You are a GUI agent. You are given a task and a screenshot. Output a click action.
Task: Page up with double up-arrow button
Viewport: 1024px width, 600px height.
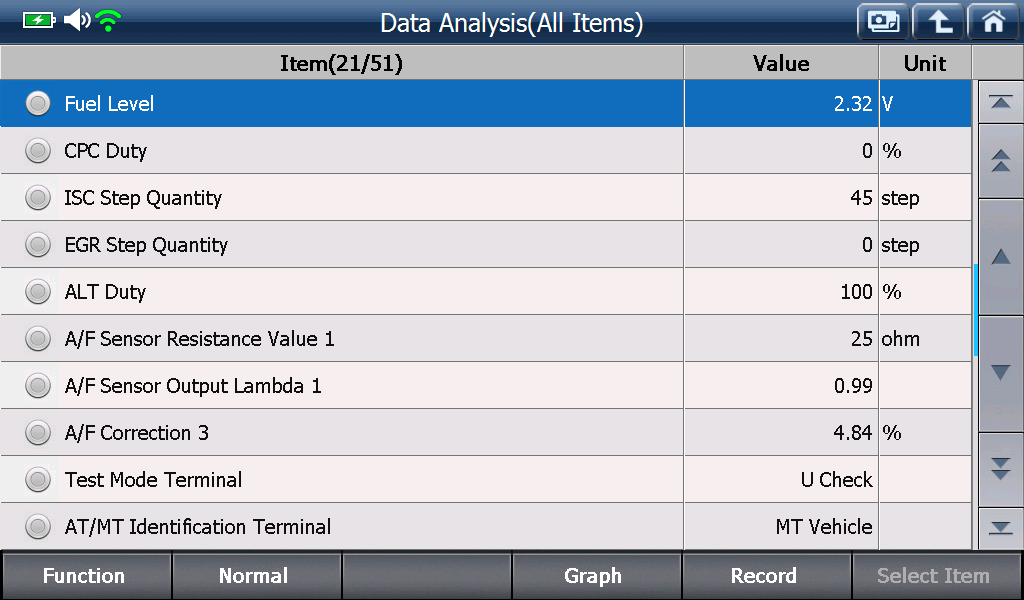tap(1000, 161)
